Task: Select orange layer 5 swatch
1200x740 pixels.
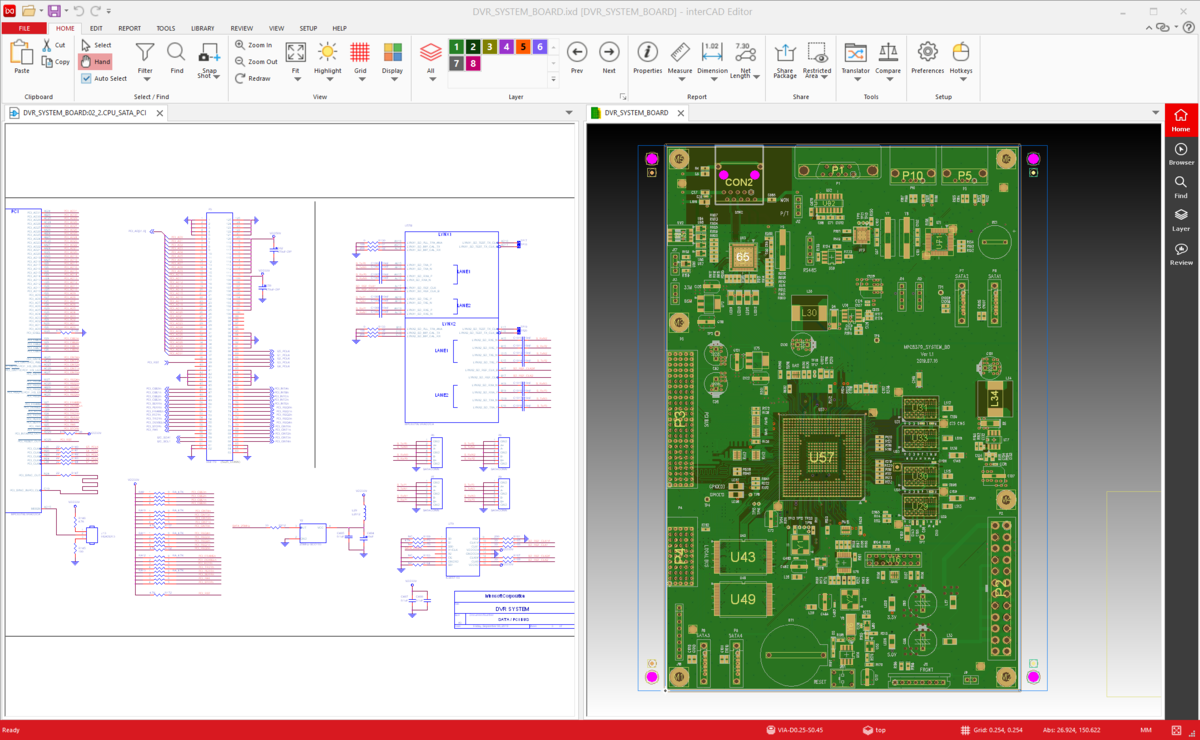Action: (x=523, y=47)
